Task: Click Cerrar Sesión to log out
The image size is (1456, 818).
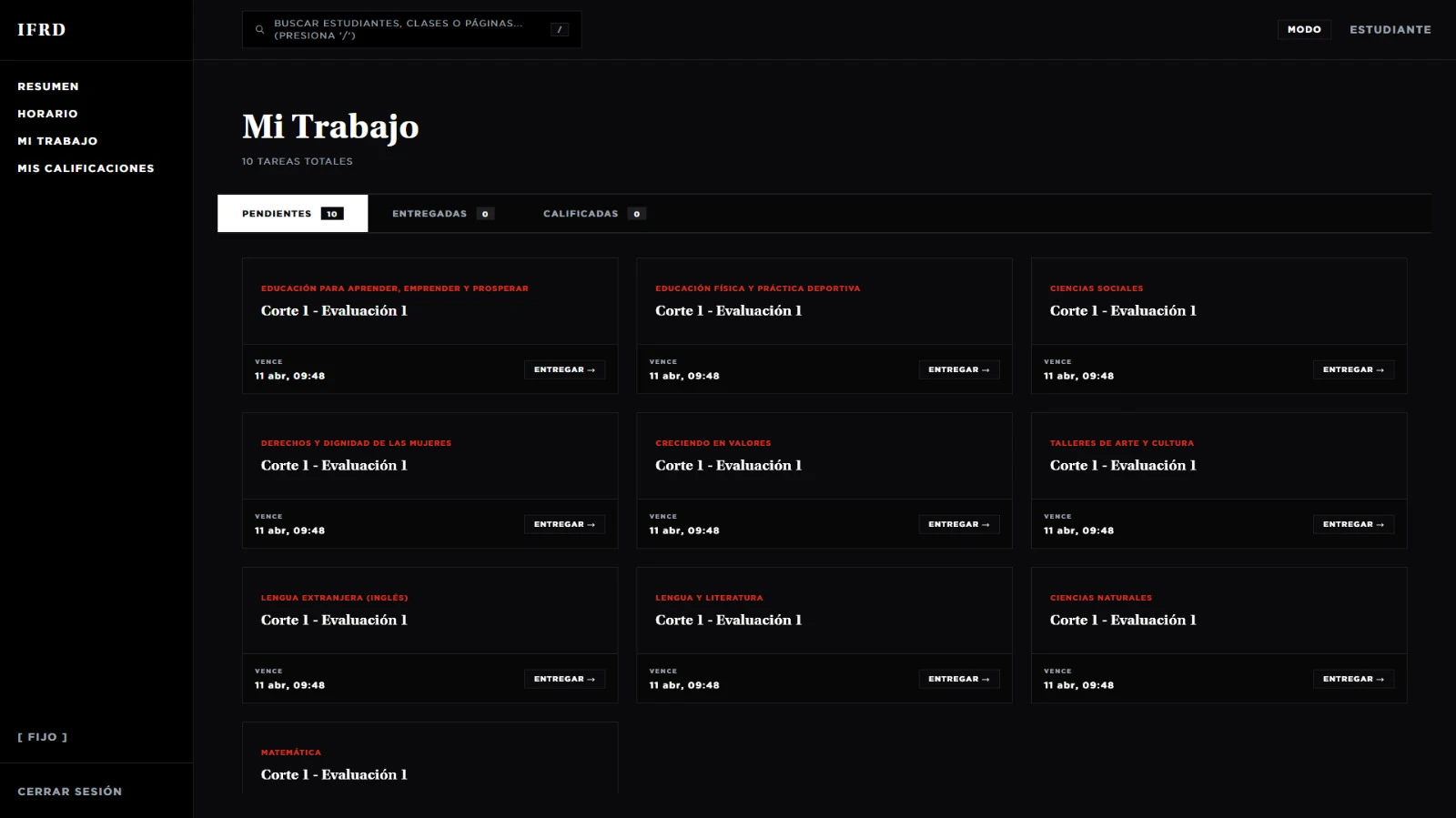Action: 70,792
